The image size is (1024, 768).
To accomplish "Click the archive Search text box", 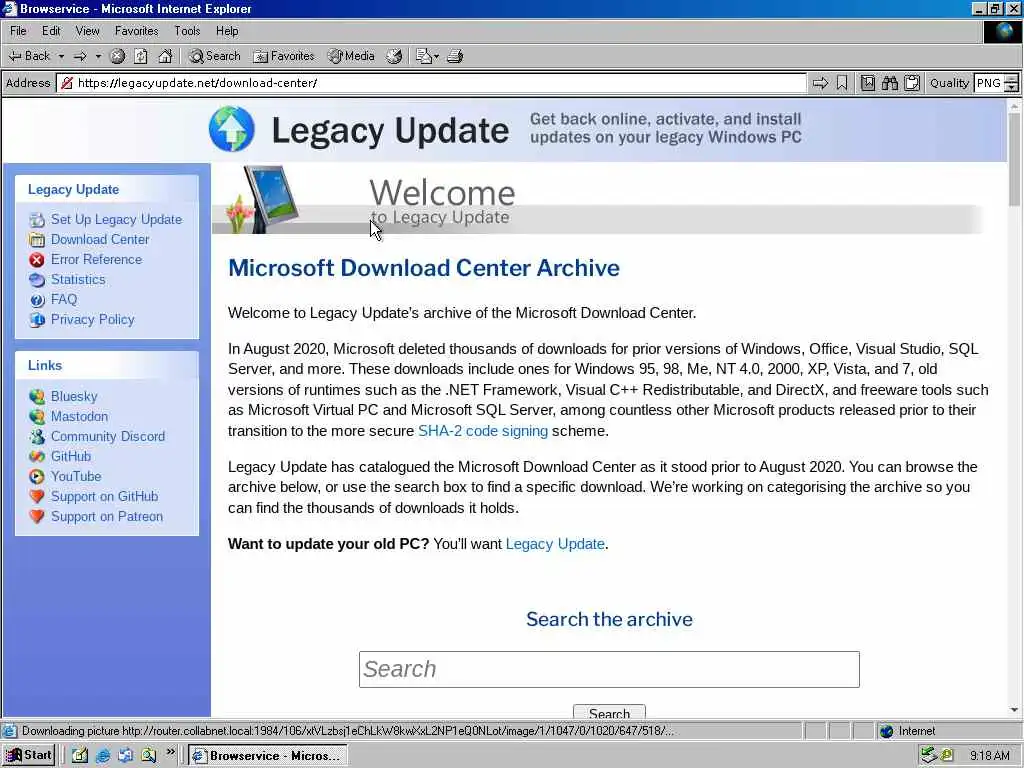I will coord(609,669).
